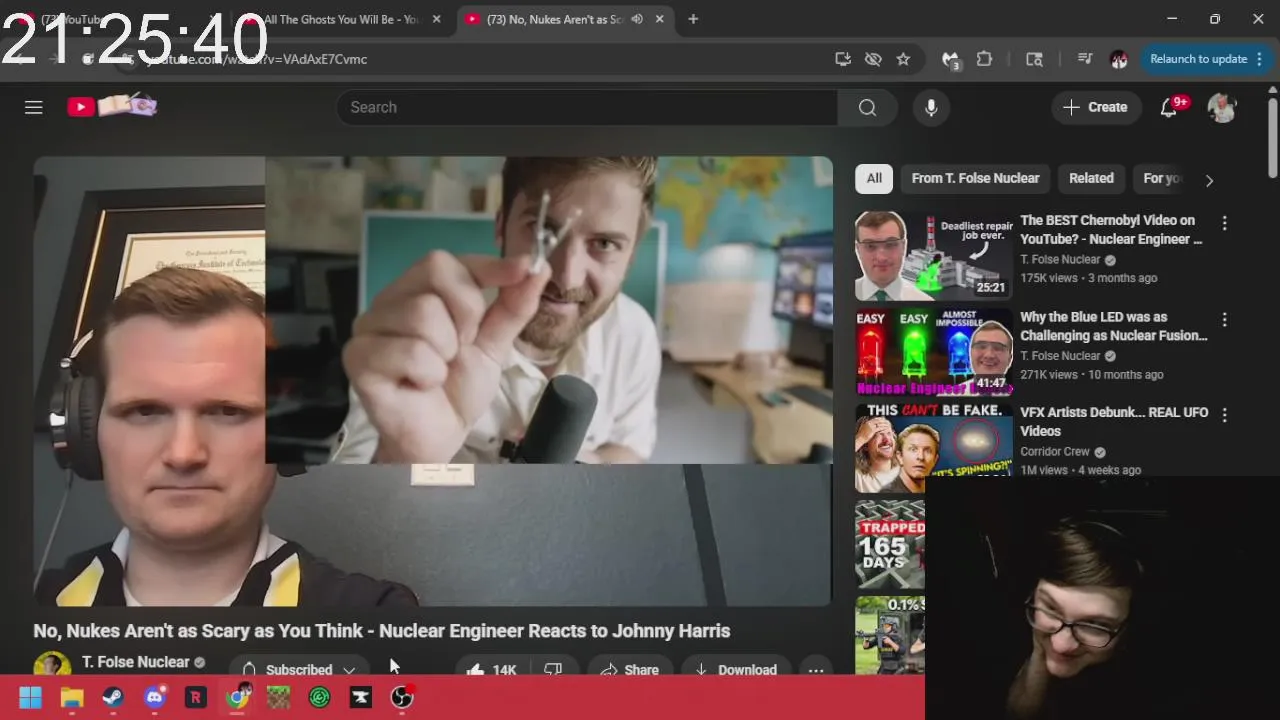The width and height of the screenshot is (1280, 720).
Task: Open a new browser tab
Action: 693,19
